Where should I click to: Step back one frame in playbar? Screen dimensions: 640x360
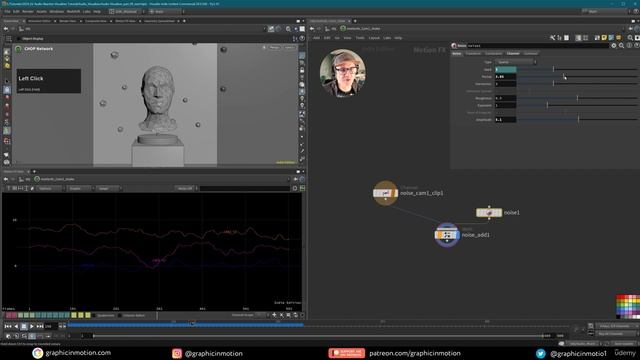click(16, 327)
